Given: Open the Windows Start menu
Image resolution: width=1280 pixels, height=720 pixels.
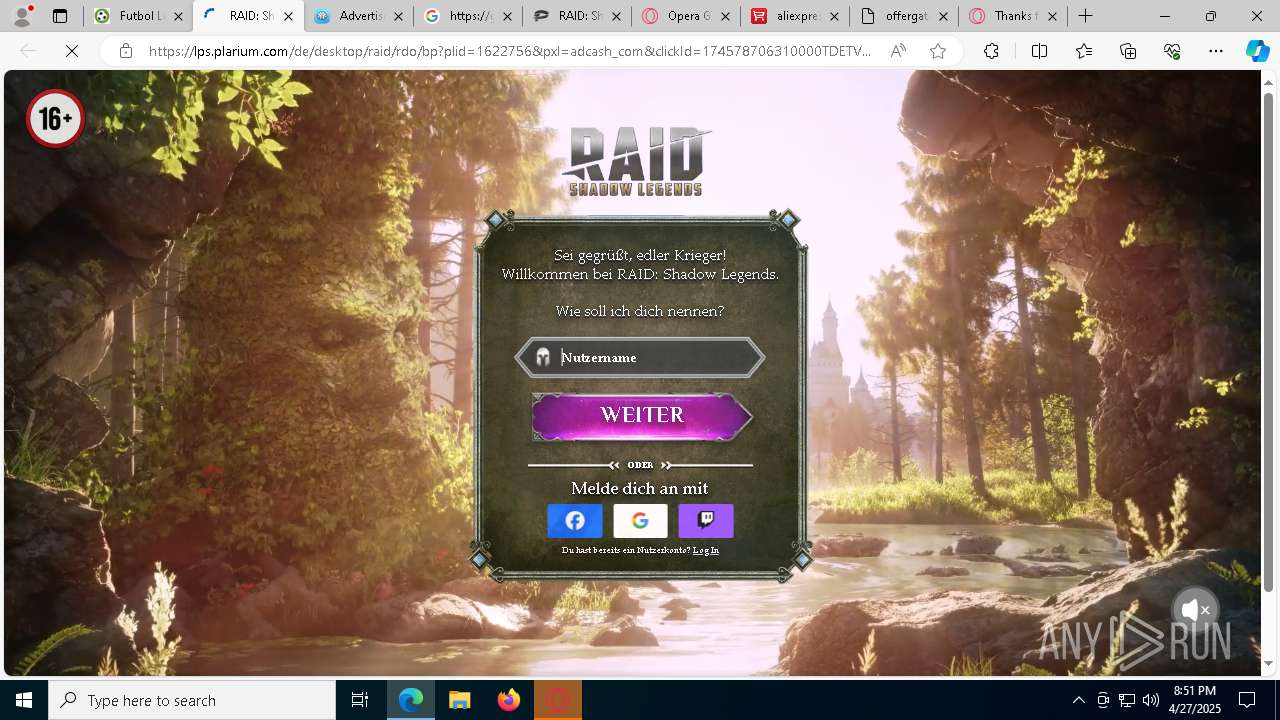Looking at the screenshot, I should tap(24, 700).
